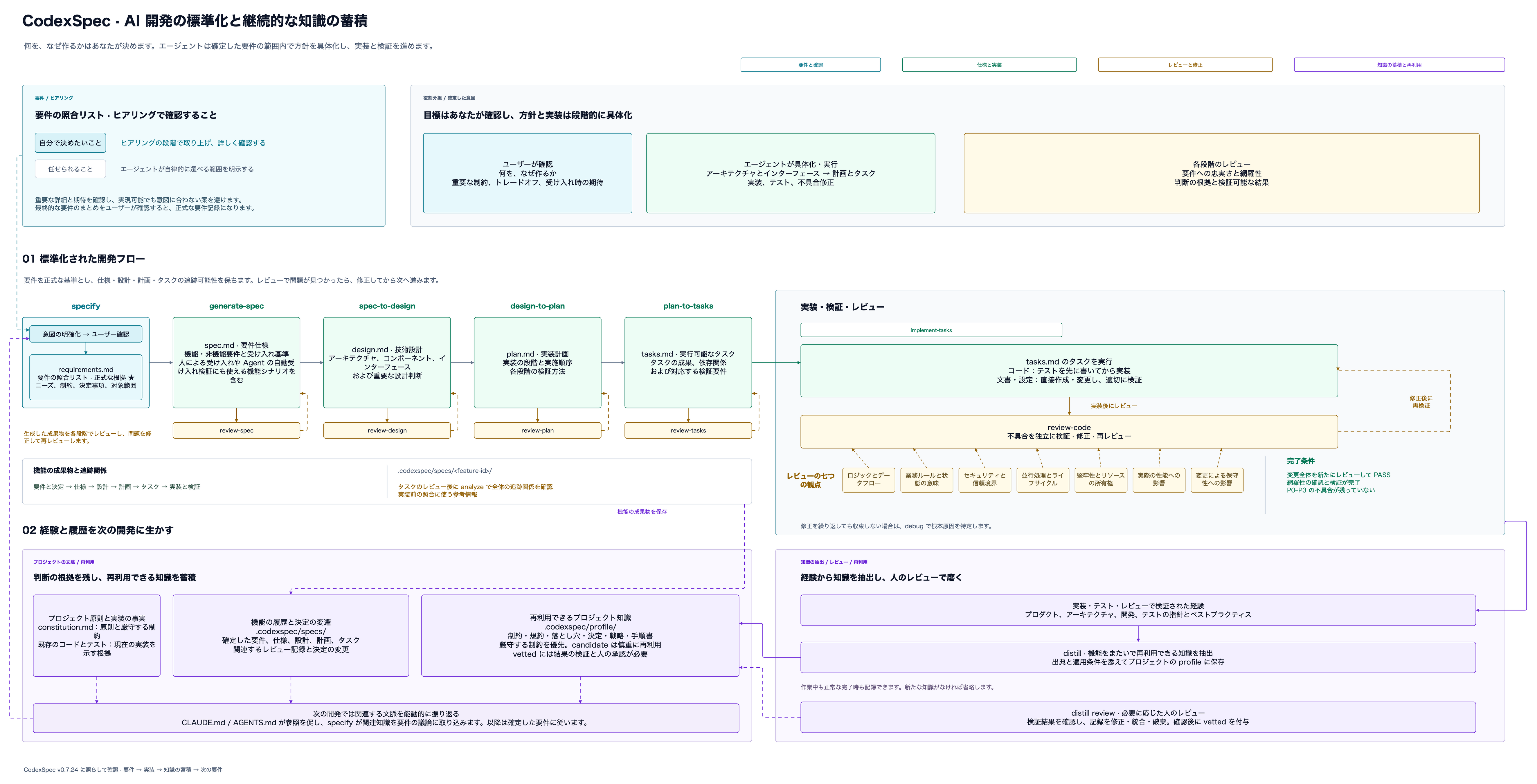
Task: Click the 再利用できるプロジェクト知識 box
Action: 580,635
